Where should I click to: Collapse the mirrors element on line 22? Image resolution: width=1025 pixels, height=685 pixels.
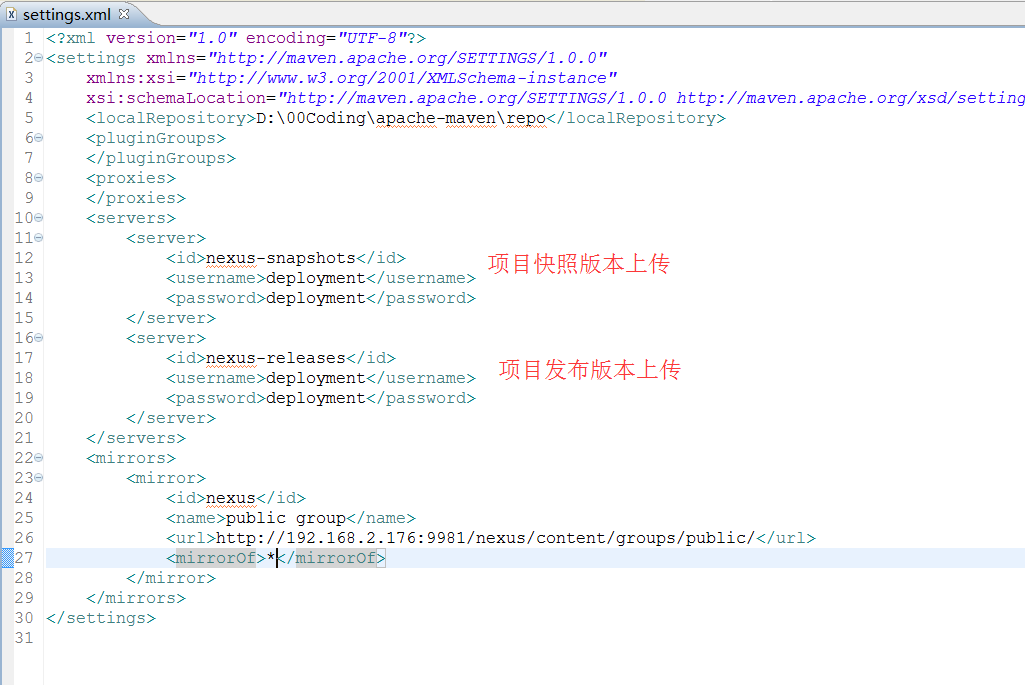(x=39, y=458)
